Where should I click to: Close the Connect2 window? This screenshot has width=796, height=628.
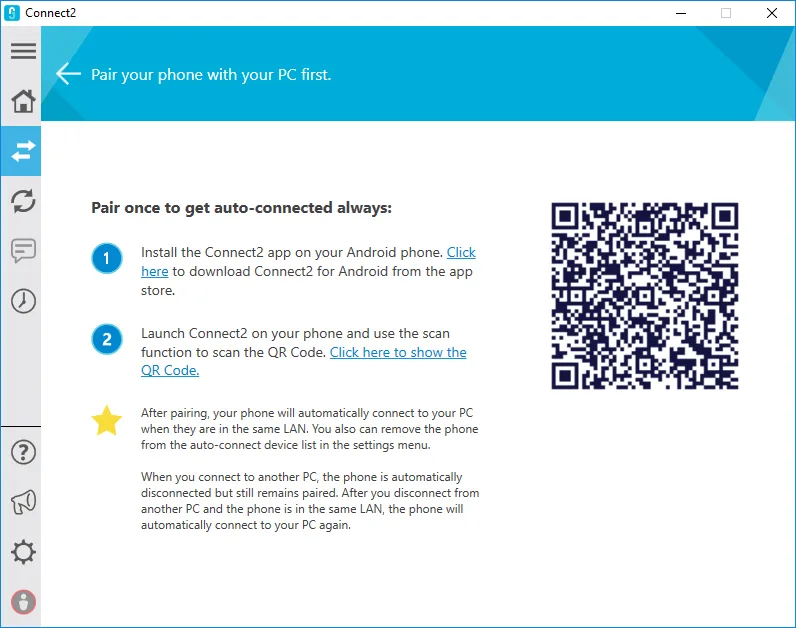(x=772, y=13)
